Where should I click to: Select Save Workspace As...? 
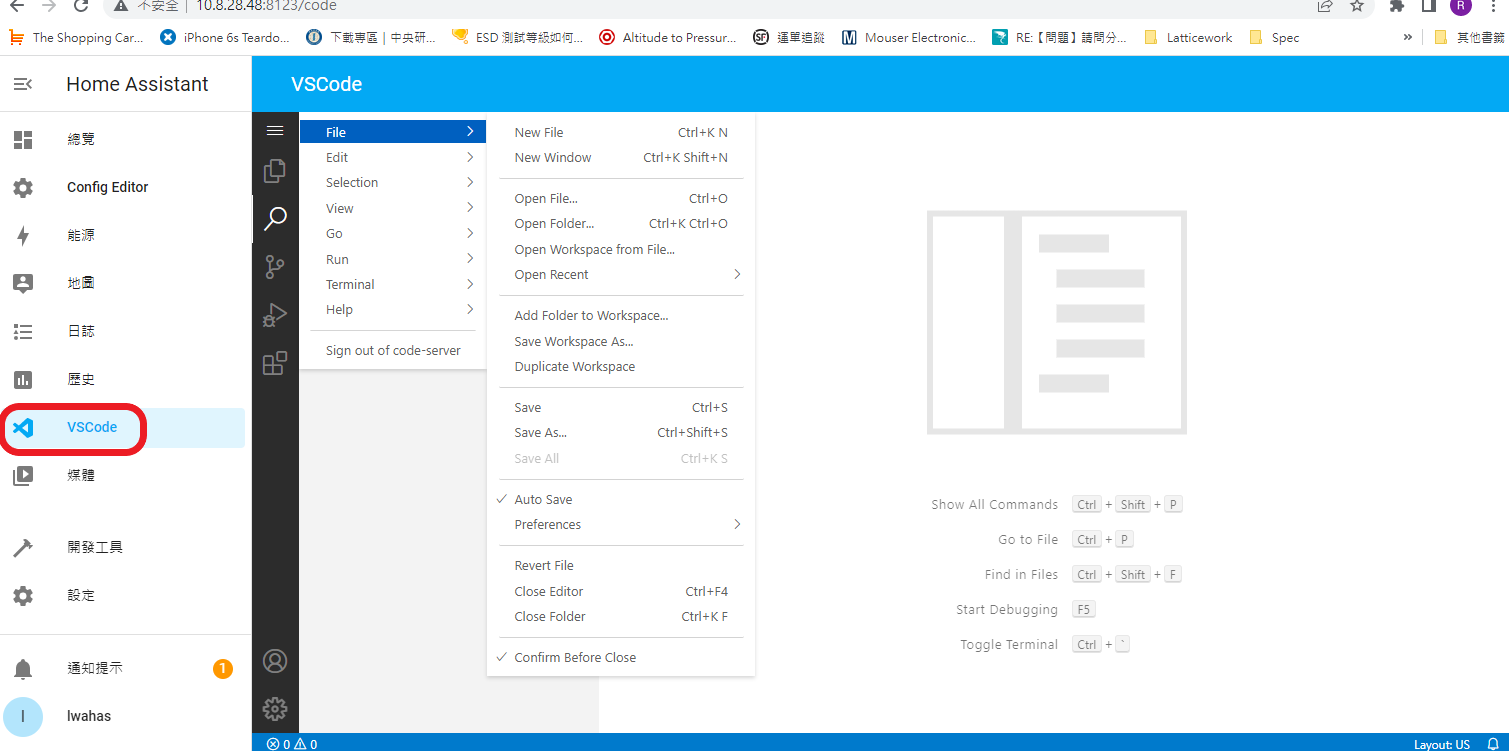pos(620,341)
